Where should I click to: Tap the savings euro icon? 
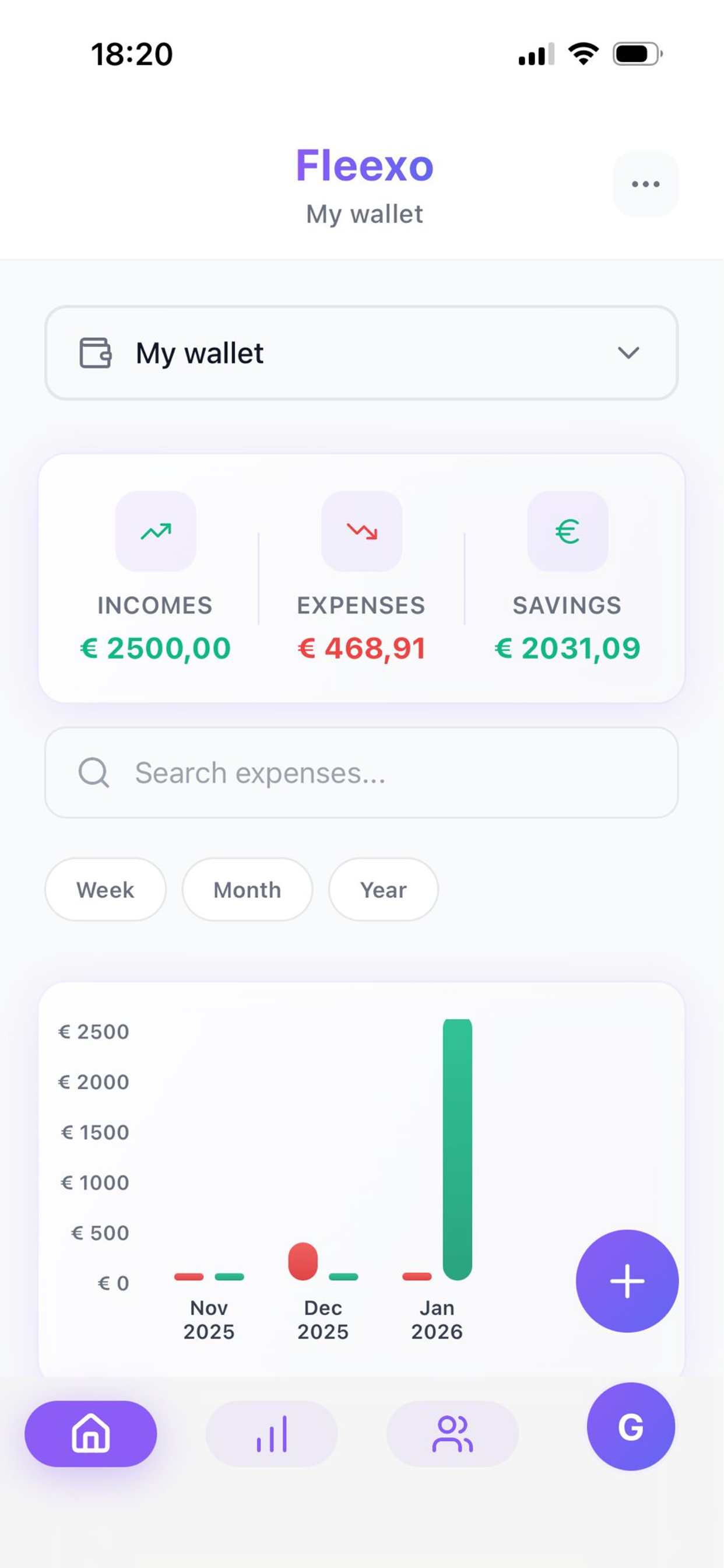click(567, 531)
